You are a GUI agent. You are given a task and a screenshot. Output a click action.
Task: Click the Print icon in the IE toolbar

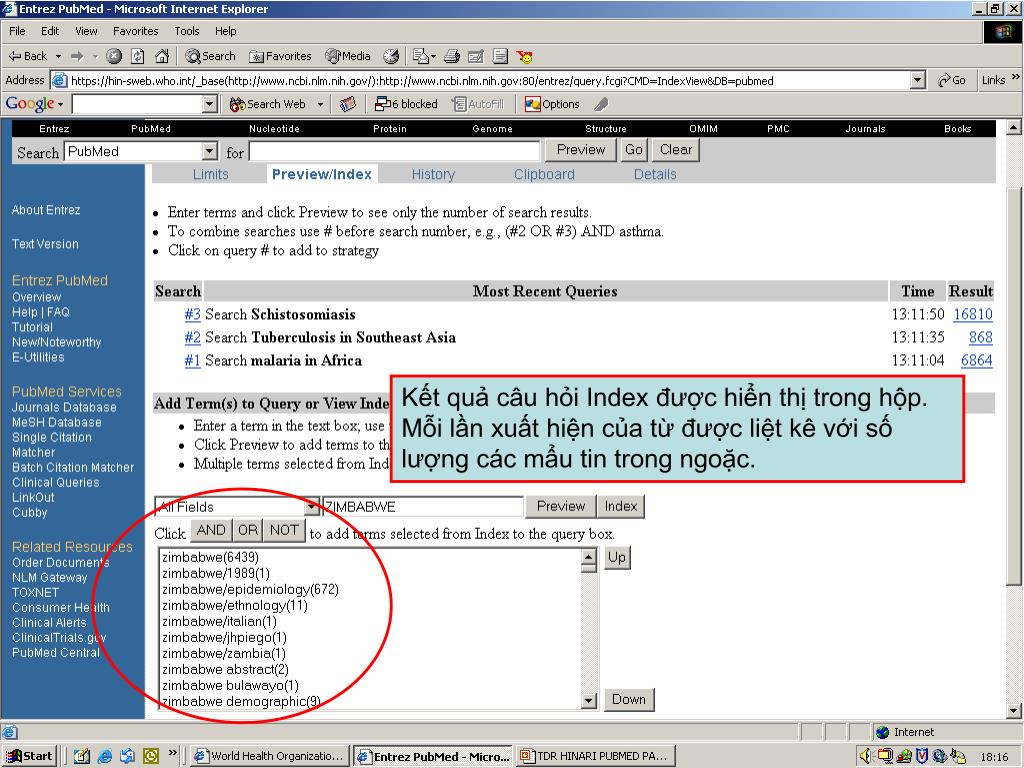click(452, 56)
